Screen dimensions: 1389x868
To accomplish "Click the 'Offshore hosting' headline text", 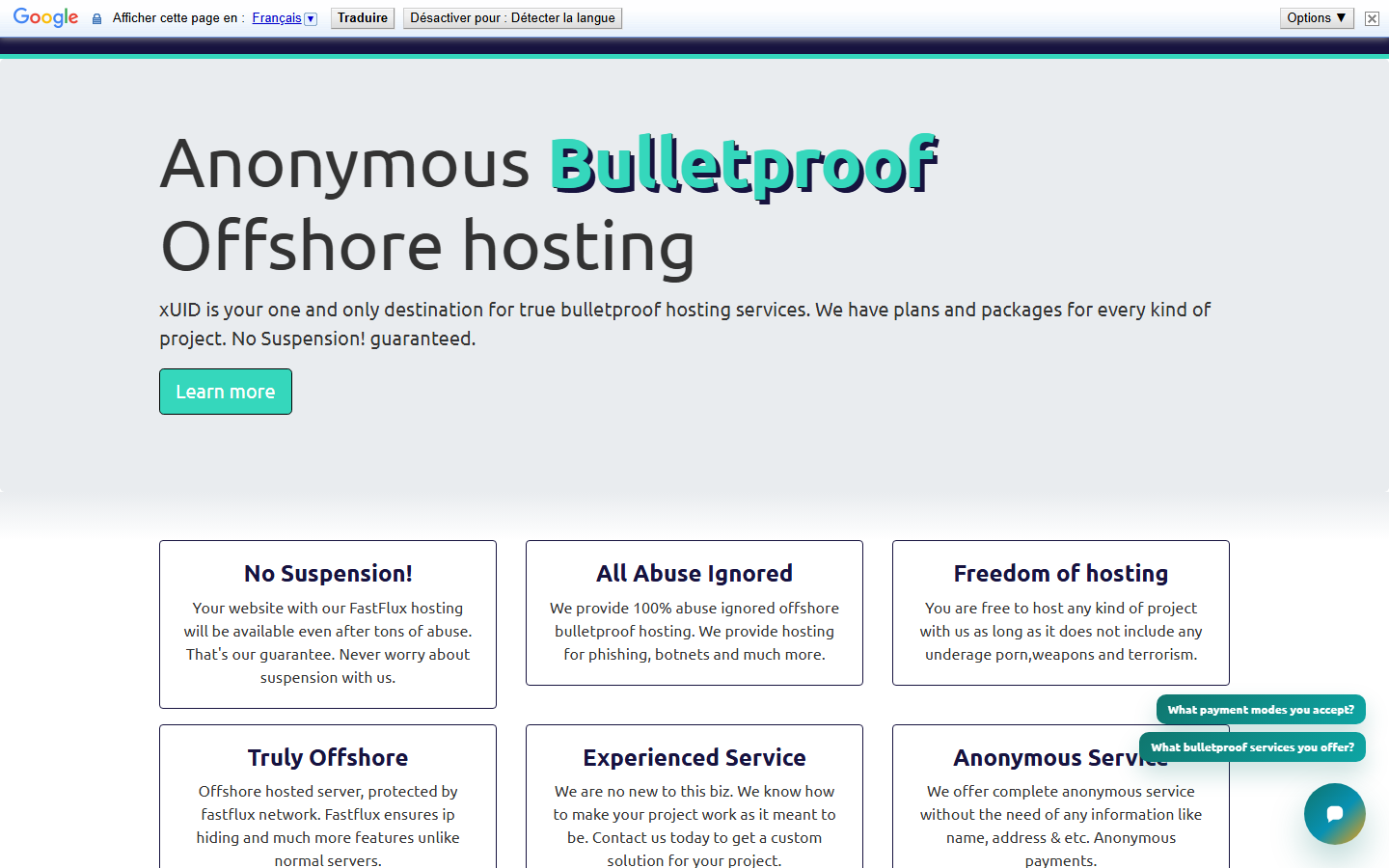I will (427, 246).
